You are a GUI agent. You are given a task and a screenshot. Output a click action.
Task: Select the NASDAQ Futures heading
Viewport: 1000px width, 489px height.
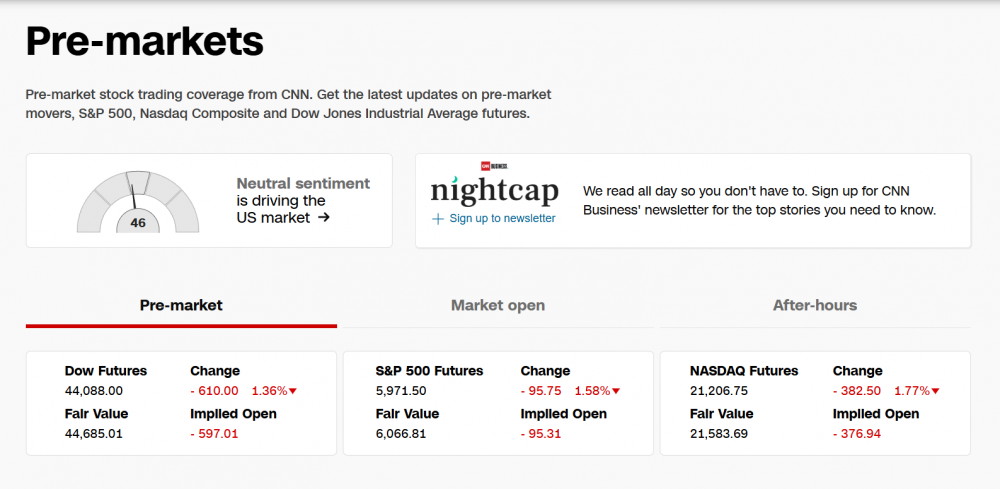click(744, 371)
